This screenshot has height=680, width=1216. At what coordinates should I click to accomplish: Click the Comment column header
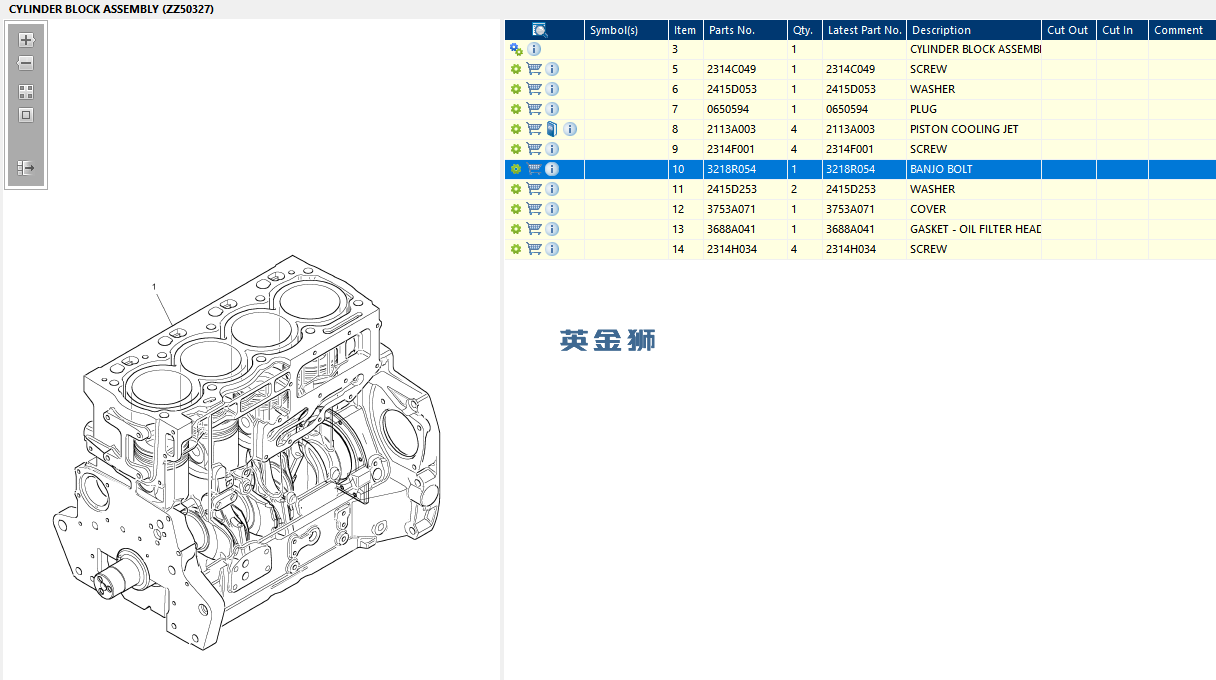(x=1182, y=30)
